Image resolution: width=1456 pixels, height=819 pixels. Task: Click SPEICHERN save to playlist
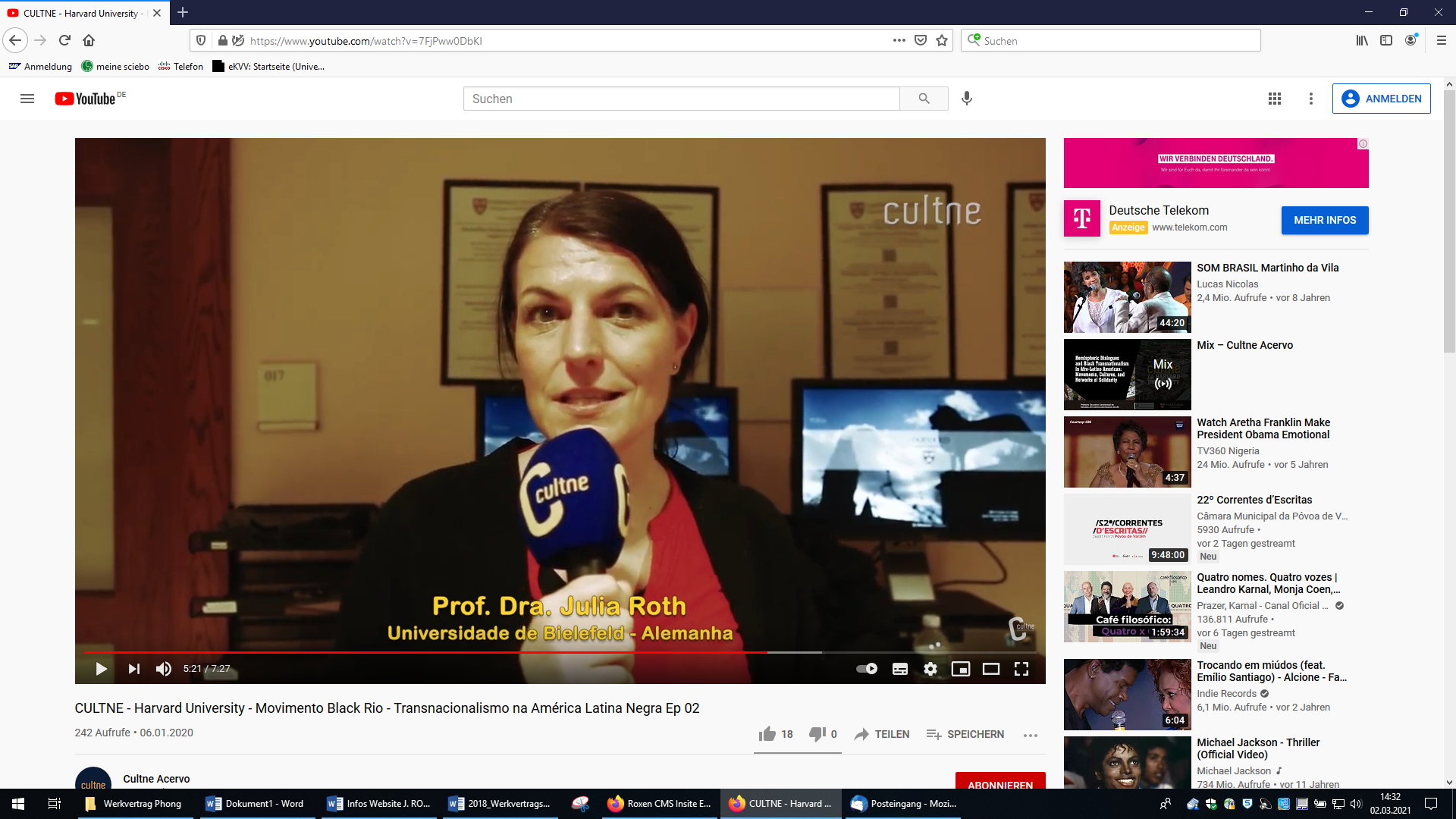965,734
